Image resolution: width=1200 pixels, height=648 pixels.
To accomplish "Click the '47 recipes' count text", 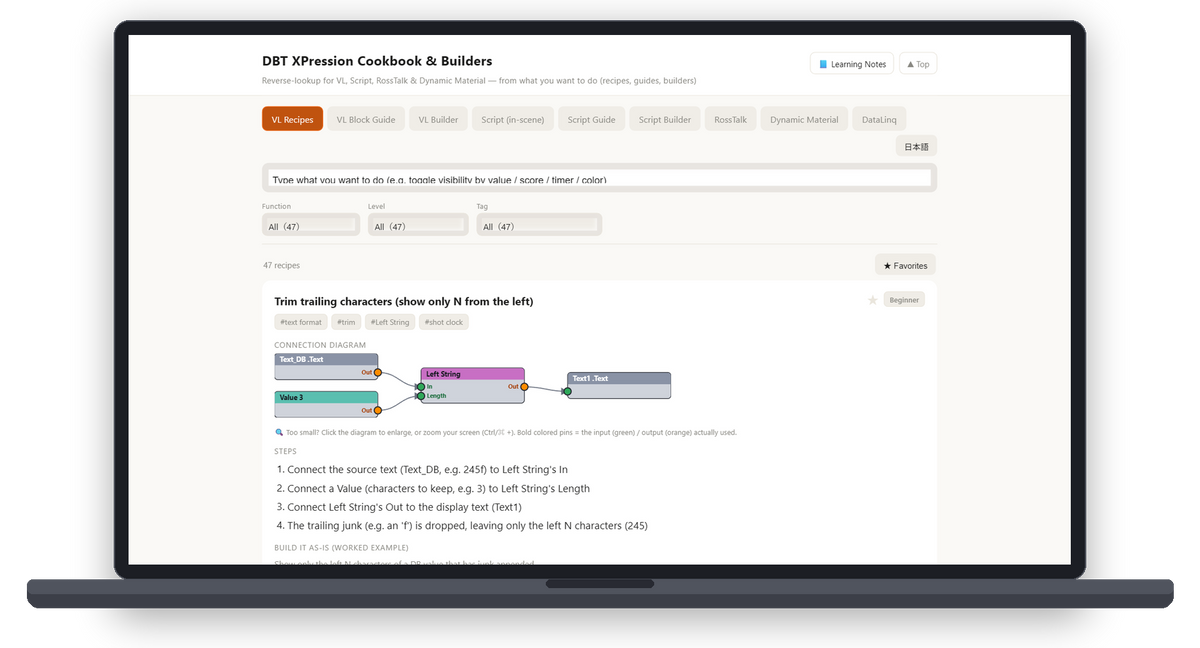I will 281,265.
